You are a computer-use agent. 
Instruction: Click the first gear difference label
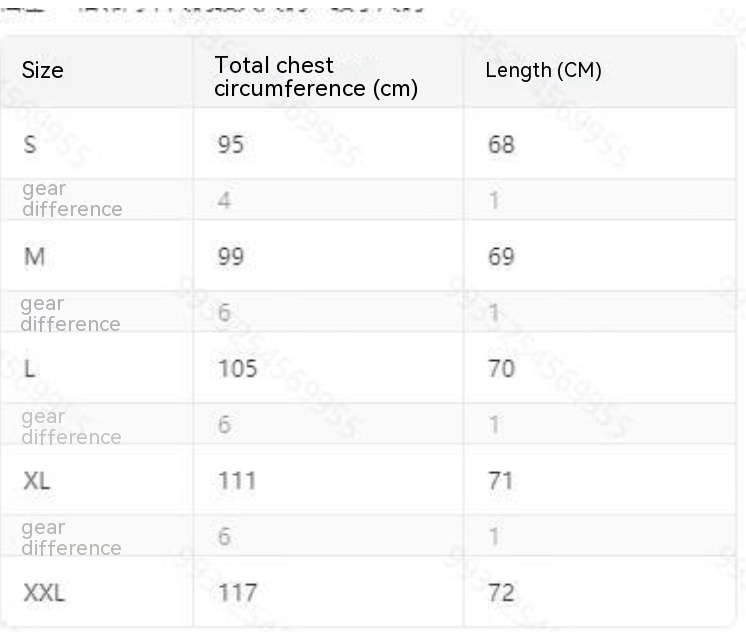click(x=71, y=199)
